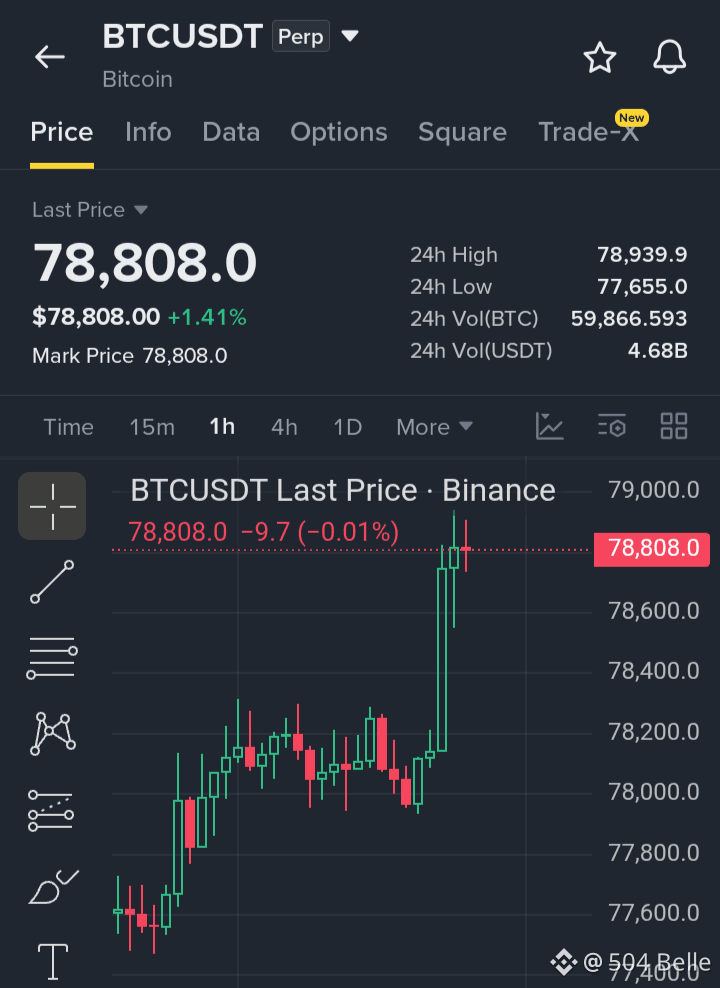
Task: Expand the More intervals dropdown
Action: 435,427
